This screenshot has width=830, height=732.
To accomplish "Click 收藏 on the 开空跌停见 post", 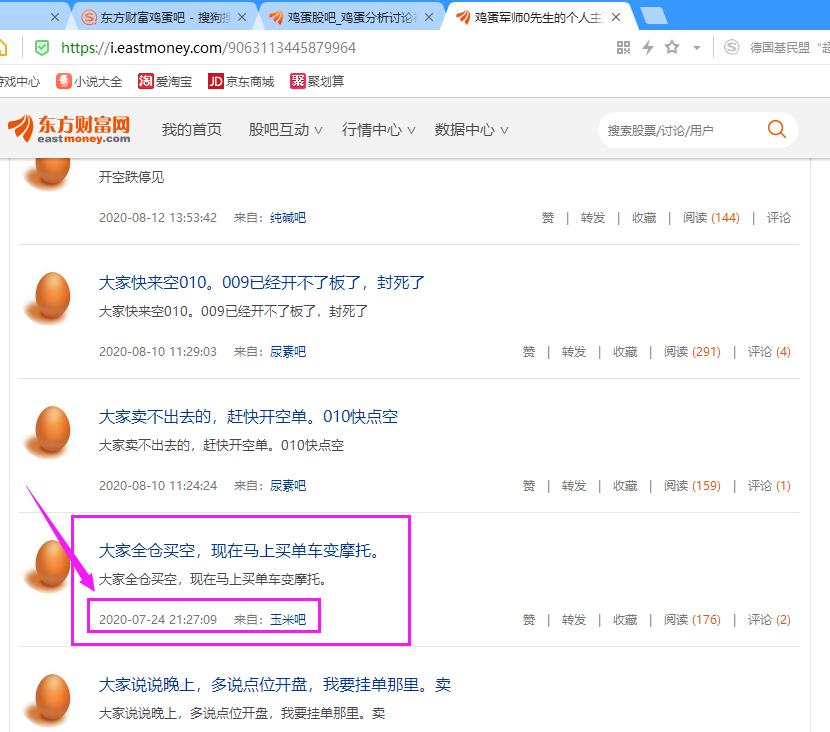I will [644, 218].
